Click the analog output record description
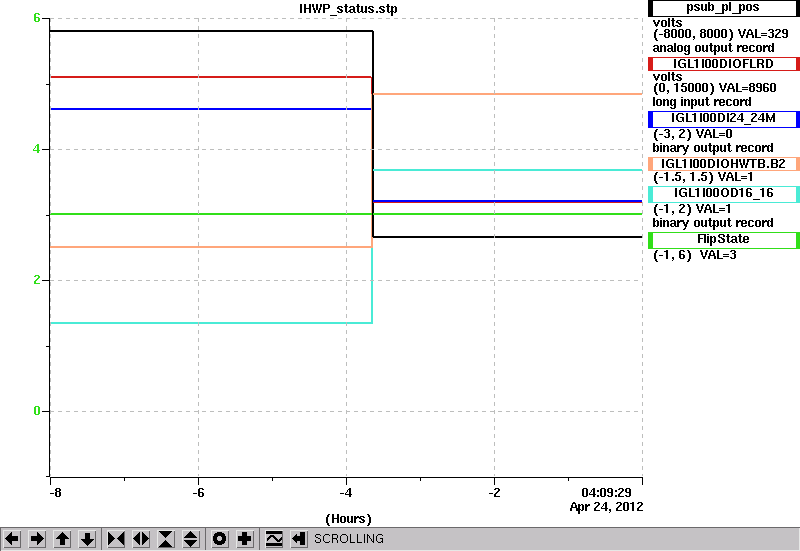Screen dimensions: 800x551 click(x=713, y=48)
